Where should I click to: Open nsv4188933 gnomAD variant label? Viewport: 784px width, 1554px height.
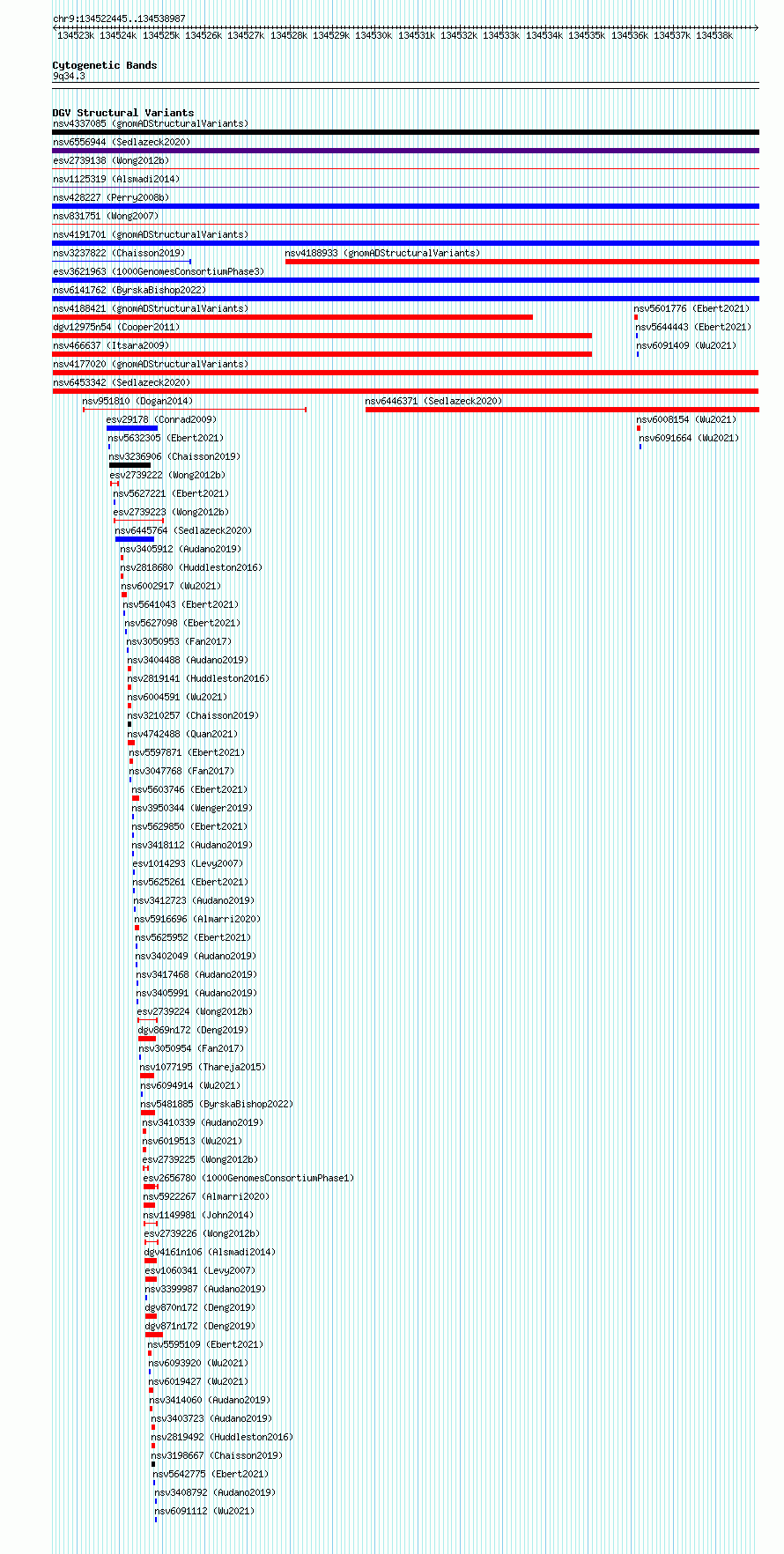tap(383, 254)
